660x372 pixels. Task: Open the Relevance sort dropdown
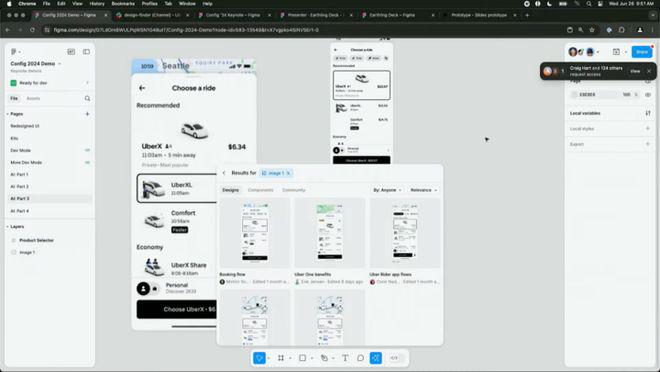click(423, 190)
